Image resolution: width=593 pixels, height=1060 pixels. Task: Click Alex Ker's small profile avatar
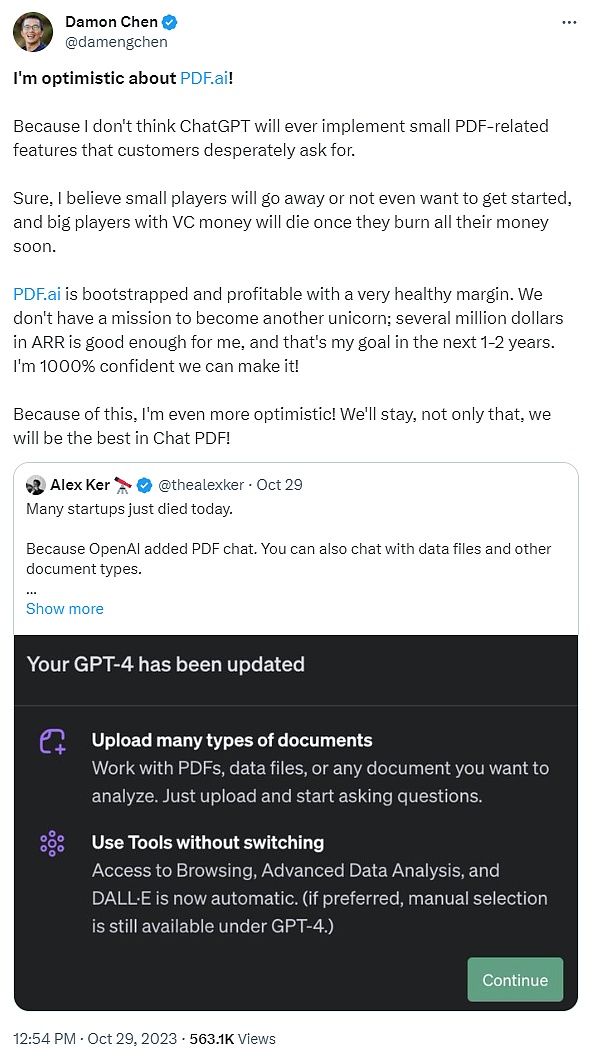tap(35, 485)
